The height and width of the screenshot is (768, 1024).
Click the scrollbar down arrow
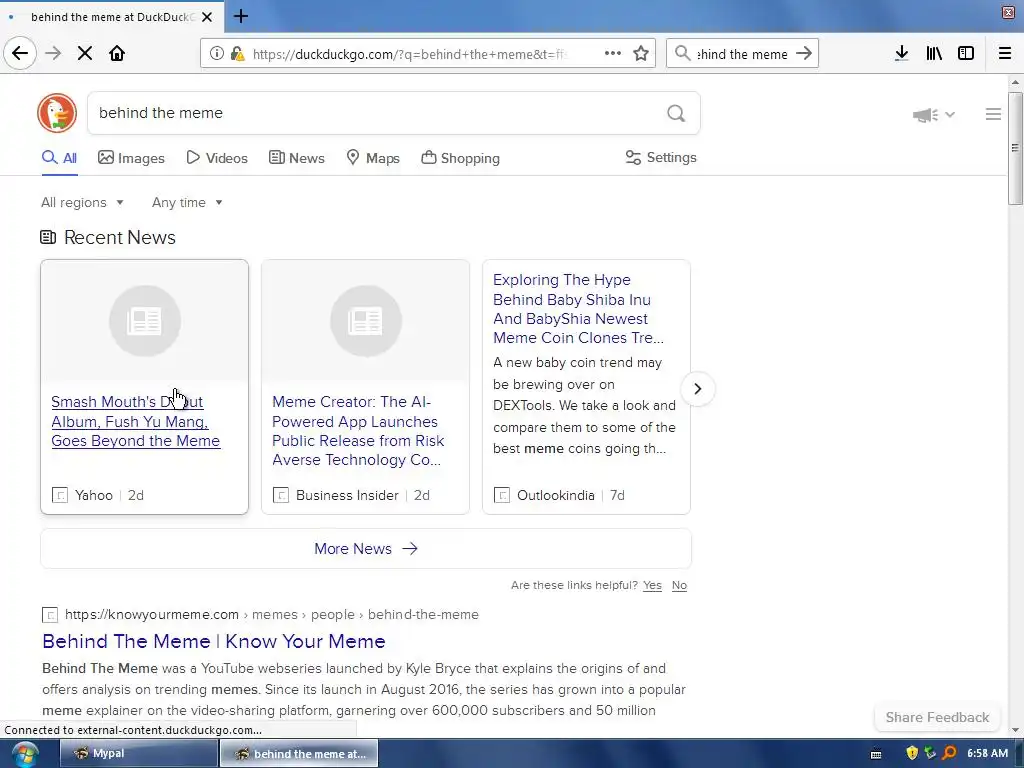[1015, 729]
